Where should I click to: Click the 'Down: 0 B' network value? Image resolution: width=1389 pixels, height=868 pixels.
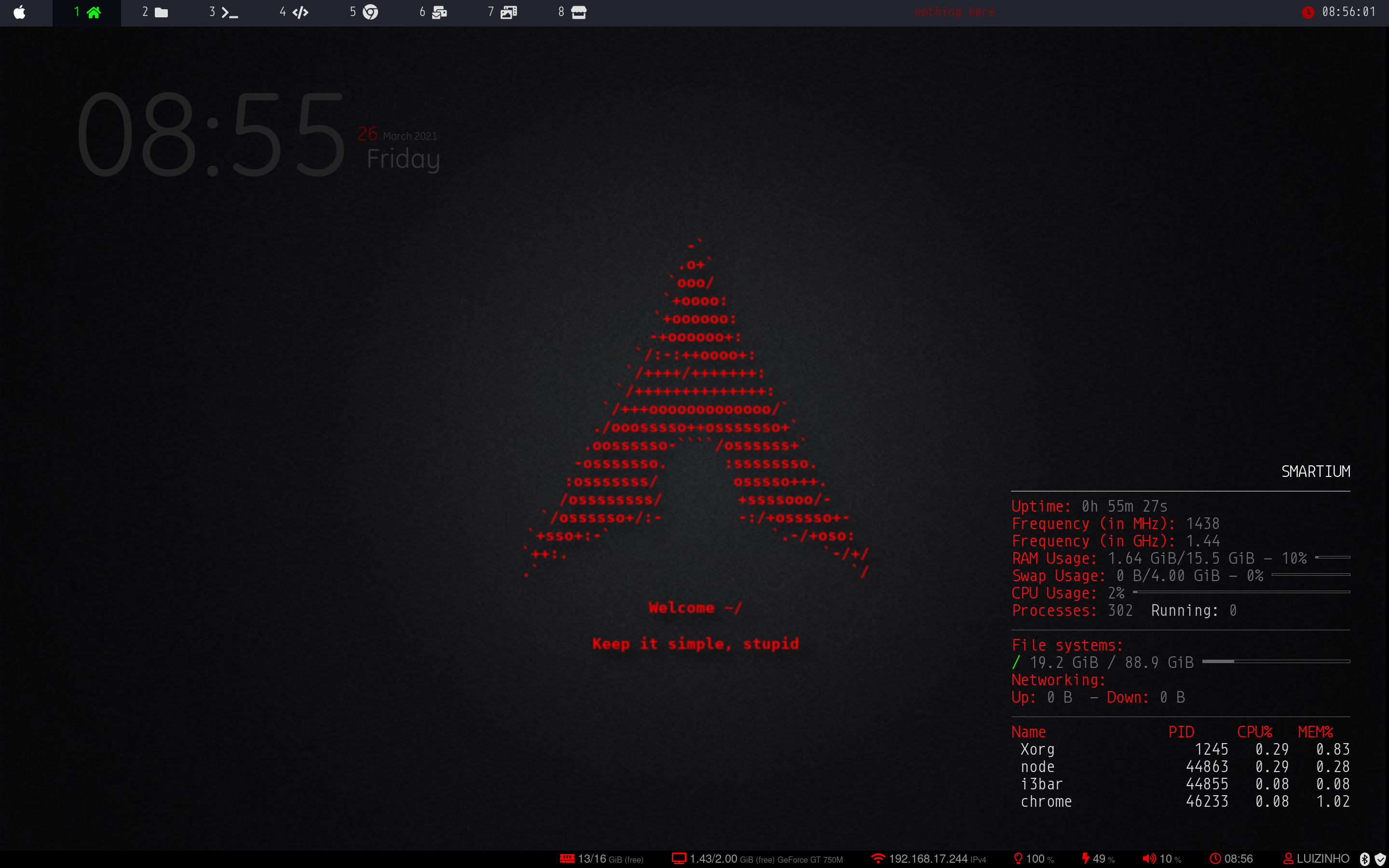[x=1145, y=697]
